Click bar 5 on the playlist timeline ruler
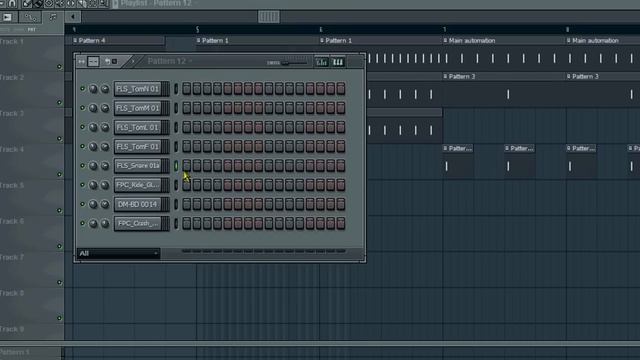This screenshot has height=360, width=640. coord(198,29)
